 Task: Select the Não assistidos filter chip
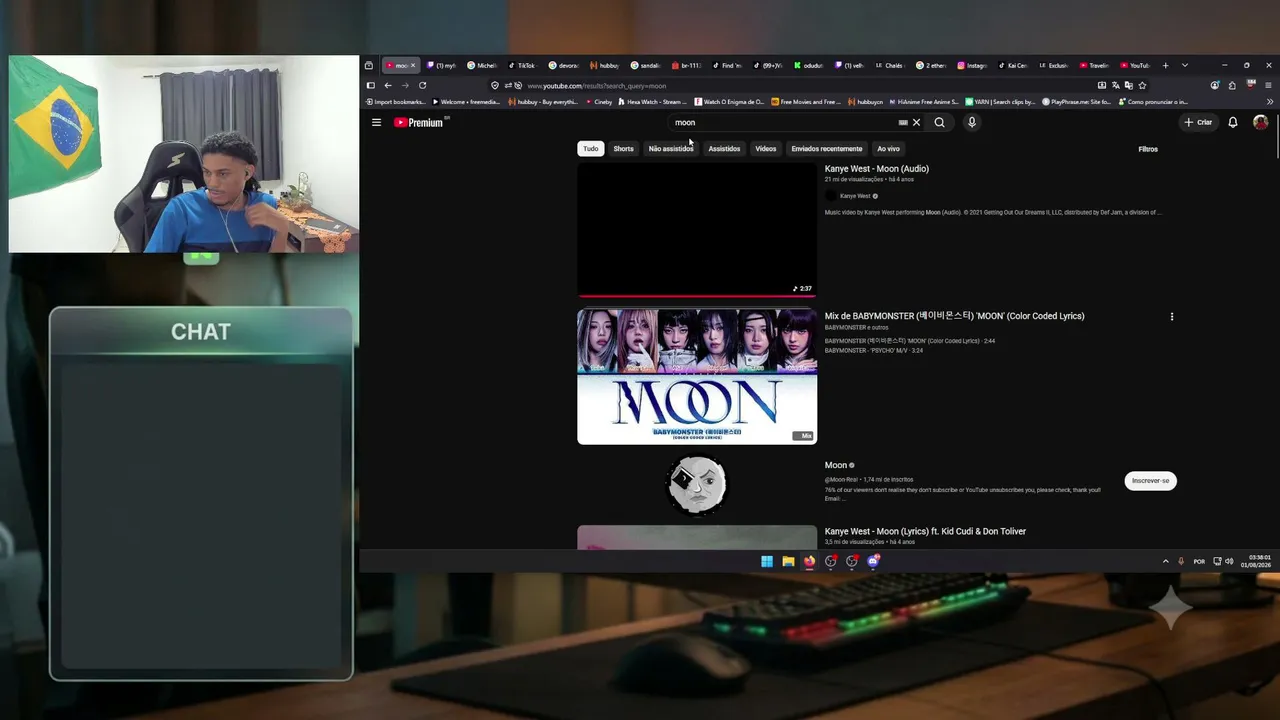(x=671, y=149)
